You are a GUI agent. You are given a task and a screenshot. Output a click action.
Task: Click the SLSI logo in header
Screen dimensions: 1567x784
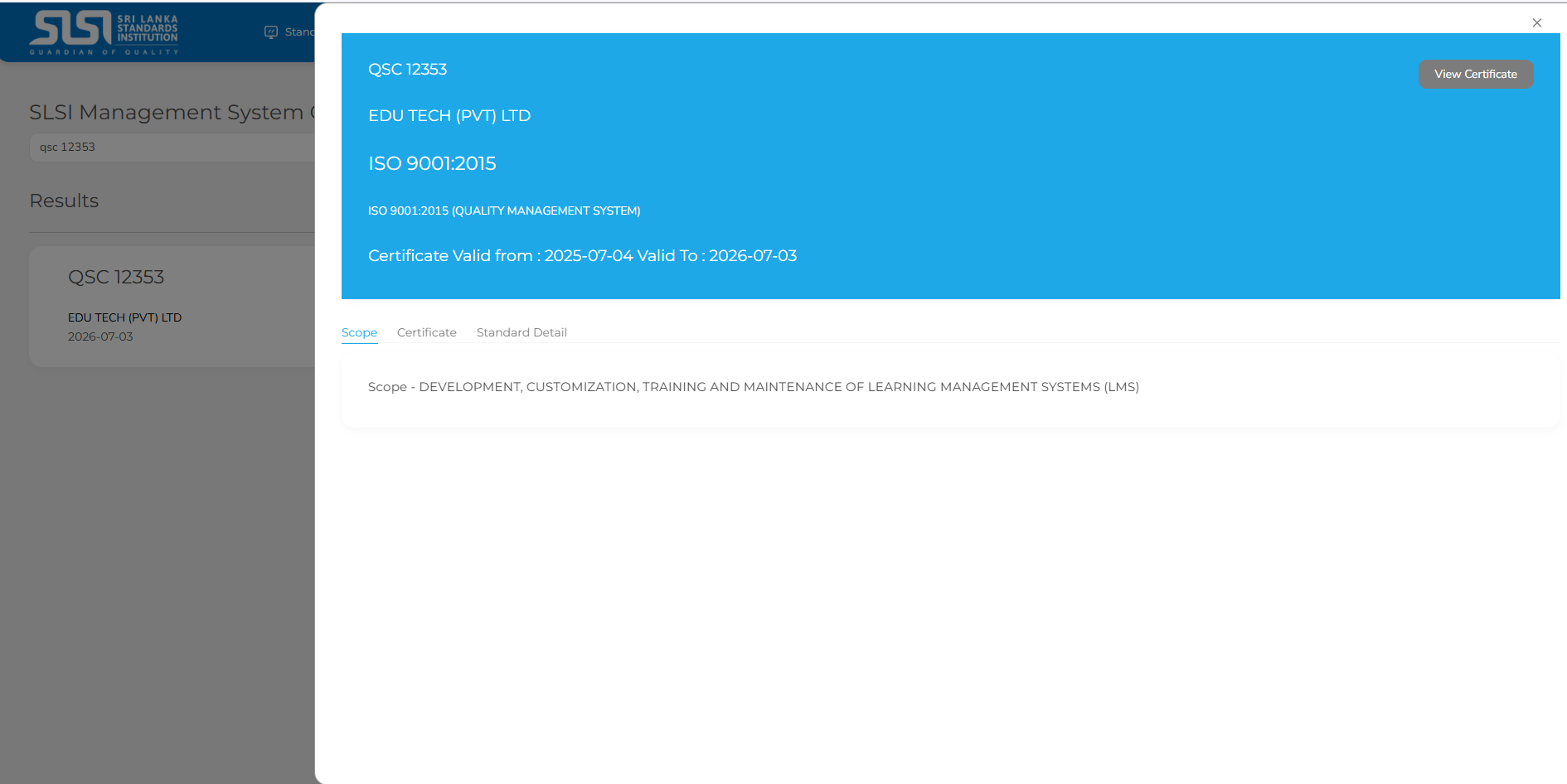tap(104, 32)
